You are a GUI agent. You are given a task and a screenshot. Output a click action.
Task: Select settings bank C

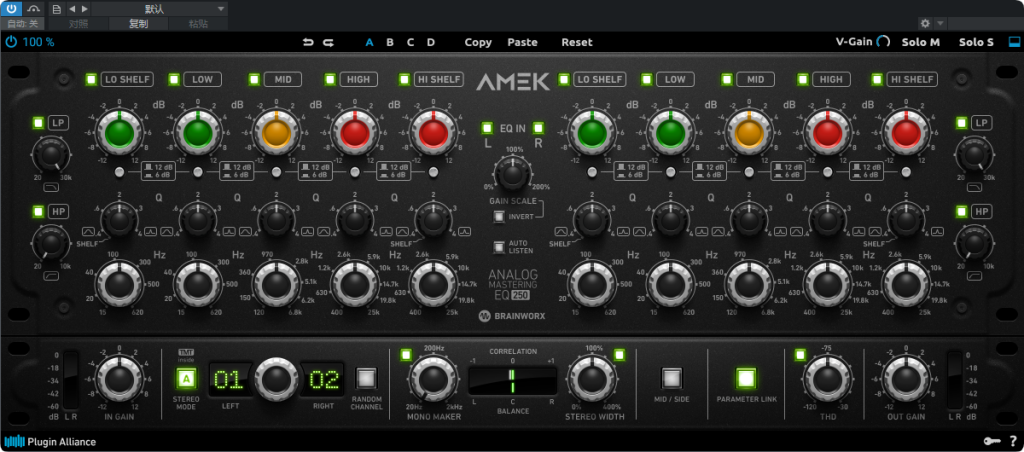point(410,42)
